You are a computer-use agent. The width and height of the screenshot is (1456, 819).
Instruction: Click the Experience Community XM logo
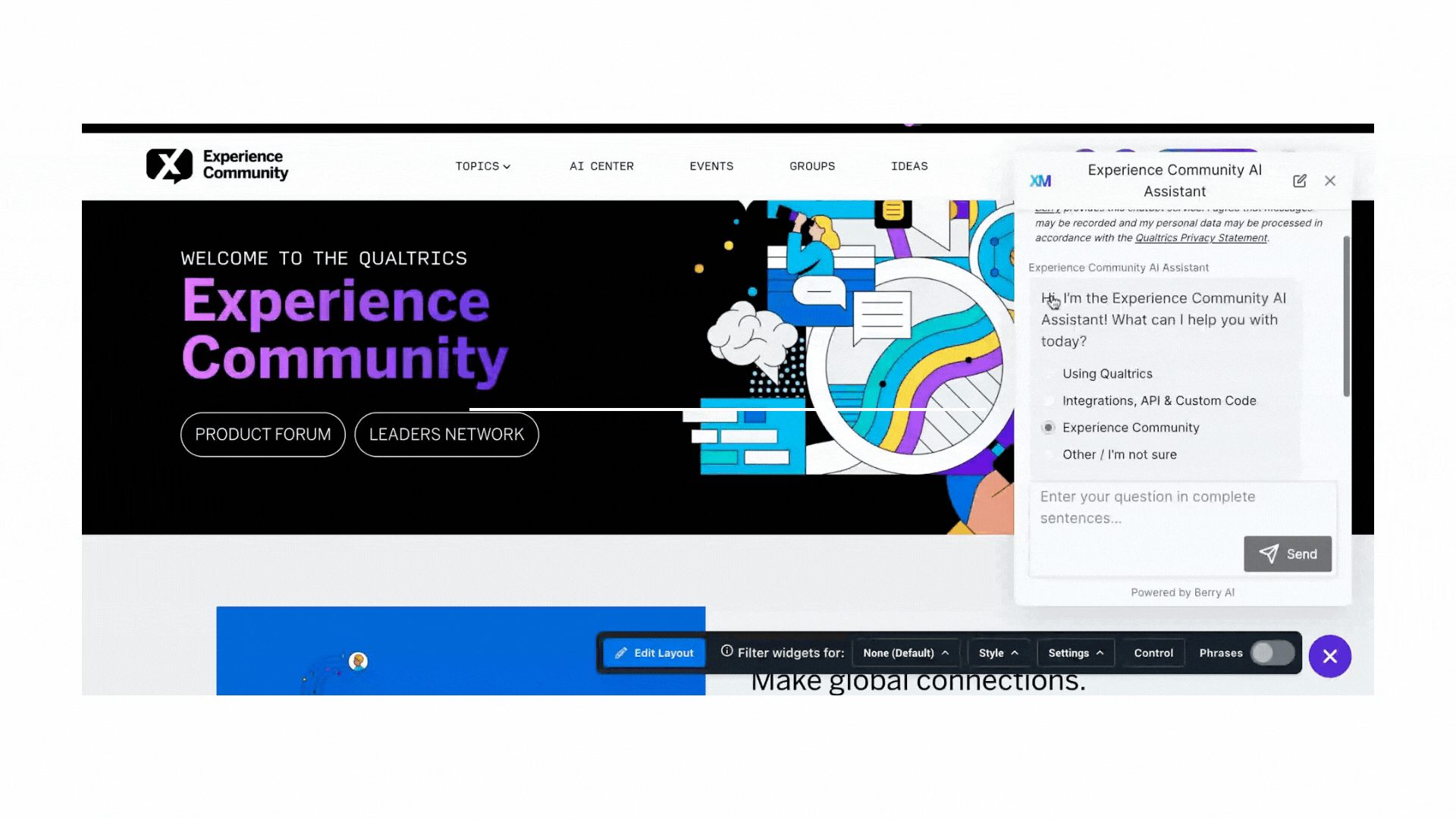click(x=217, y=165)
